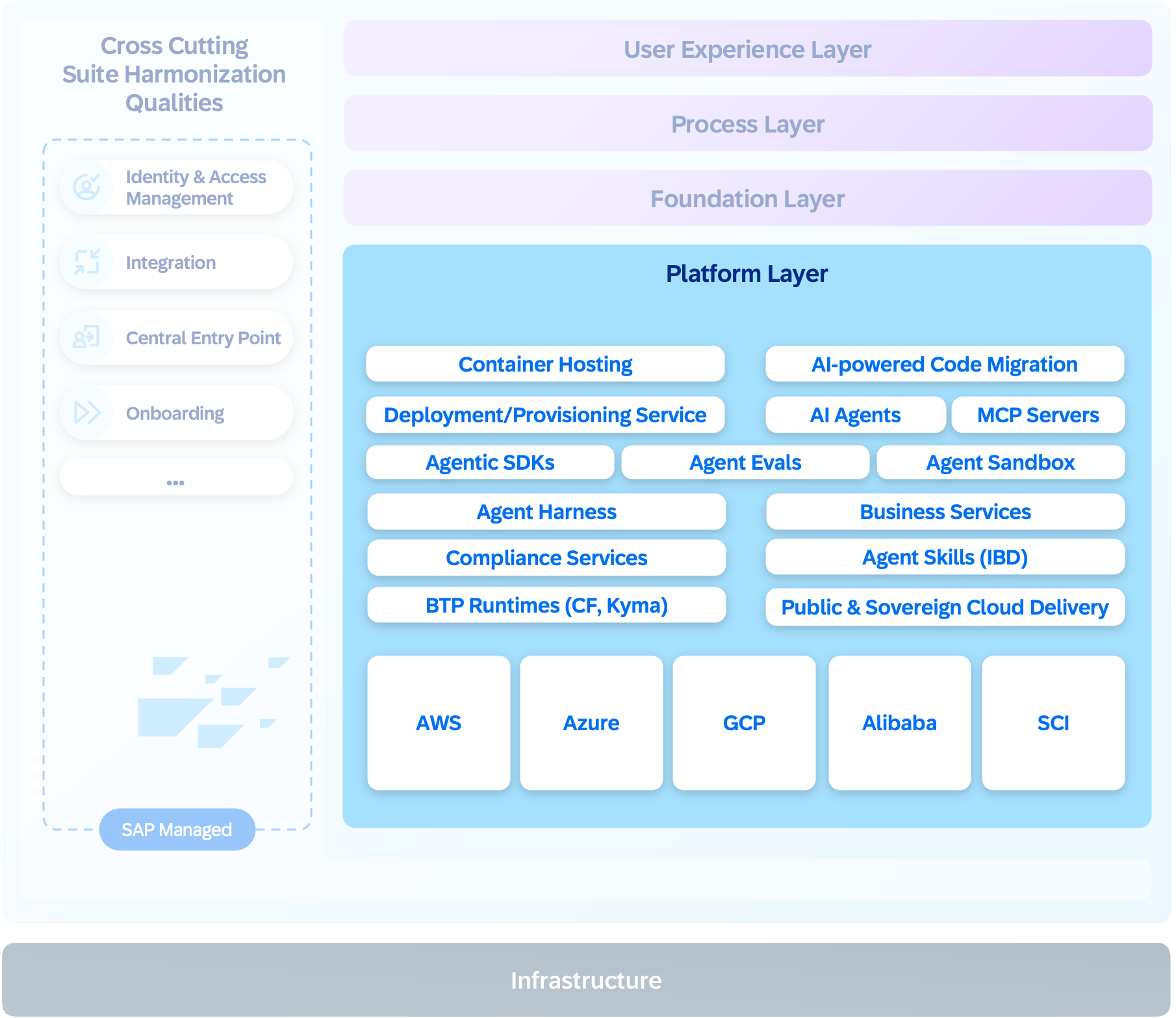Click the Integration arrows icon
Image resolution: width=1176 pixels, height=1018 pixels.
86,262
